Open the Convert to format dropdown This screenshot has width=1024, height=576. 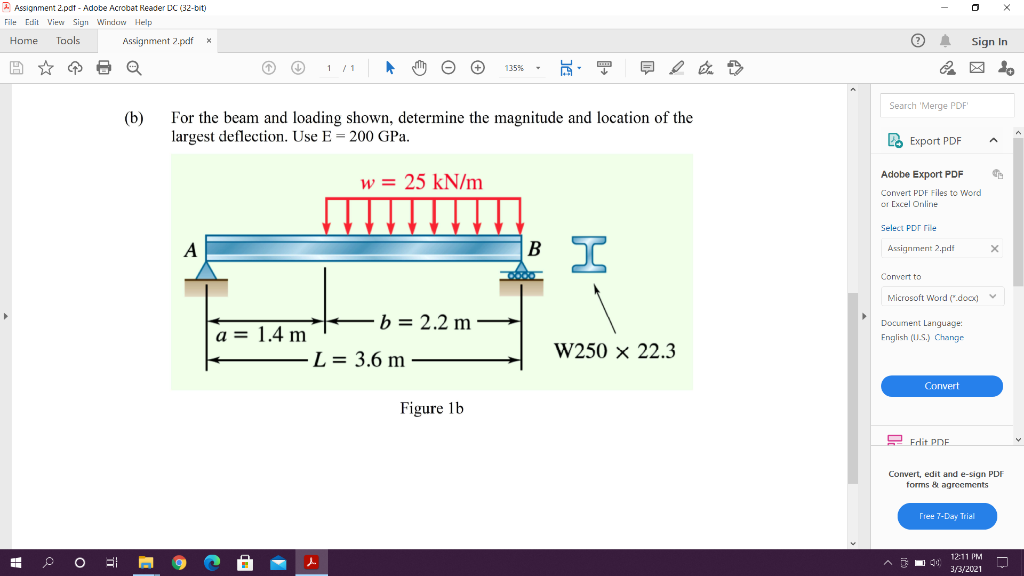coord(941,297)
